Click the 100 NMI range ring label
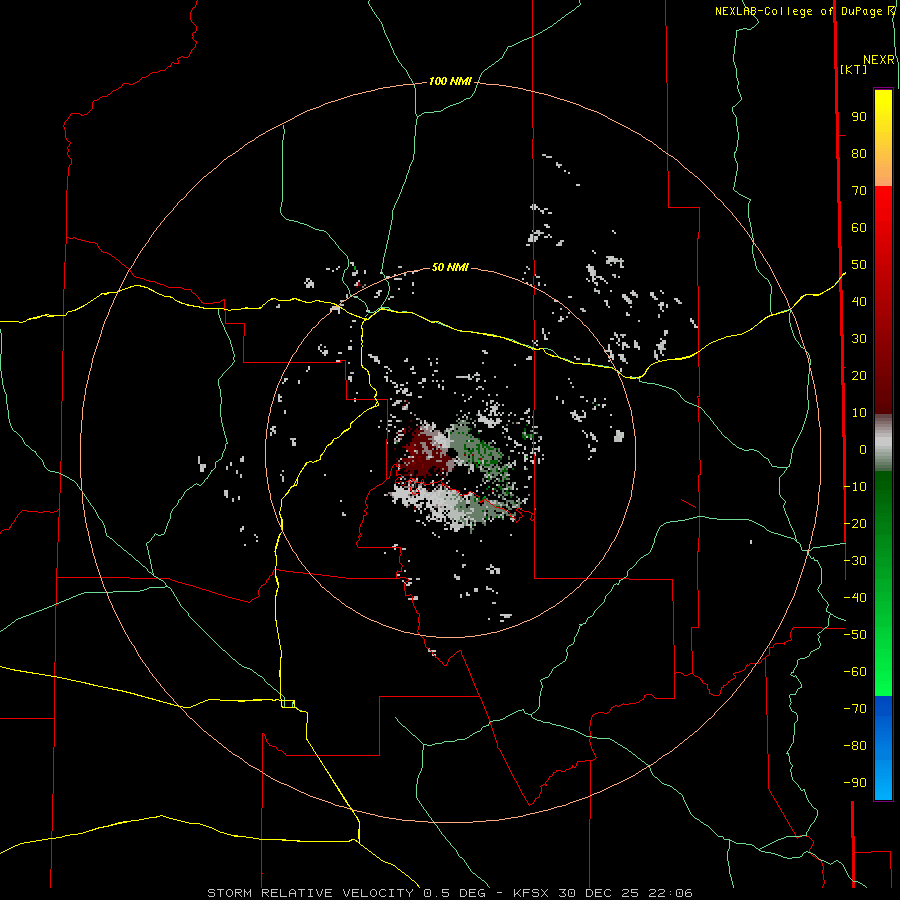Image resolution: width=900 pixels, height=900 pixels. coord(450,82)
